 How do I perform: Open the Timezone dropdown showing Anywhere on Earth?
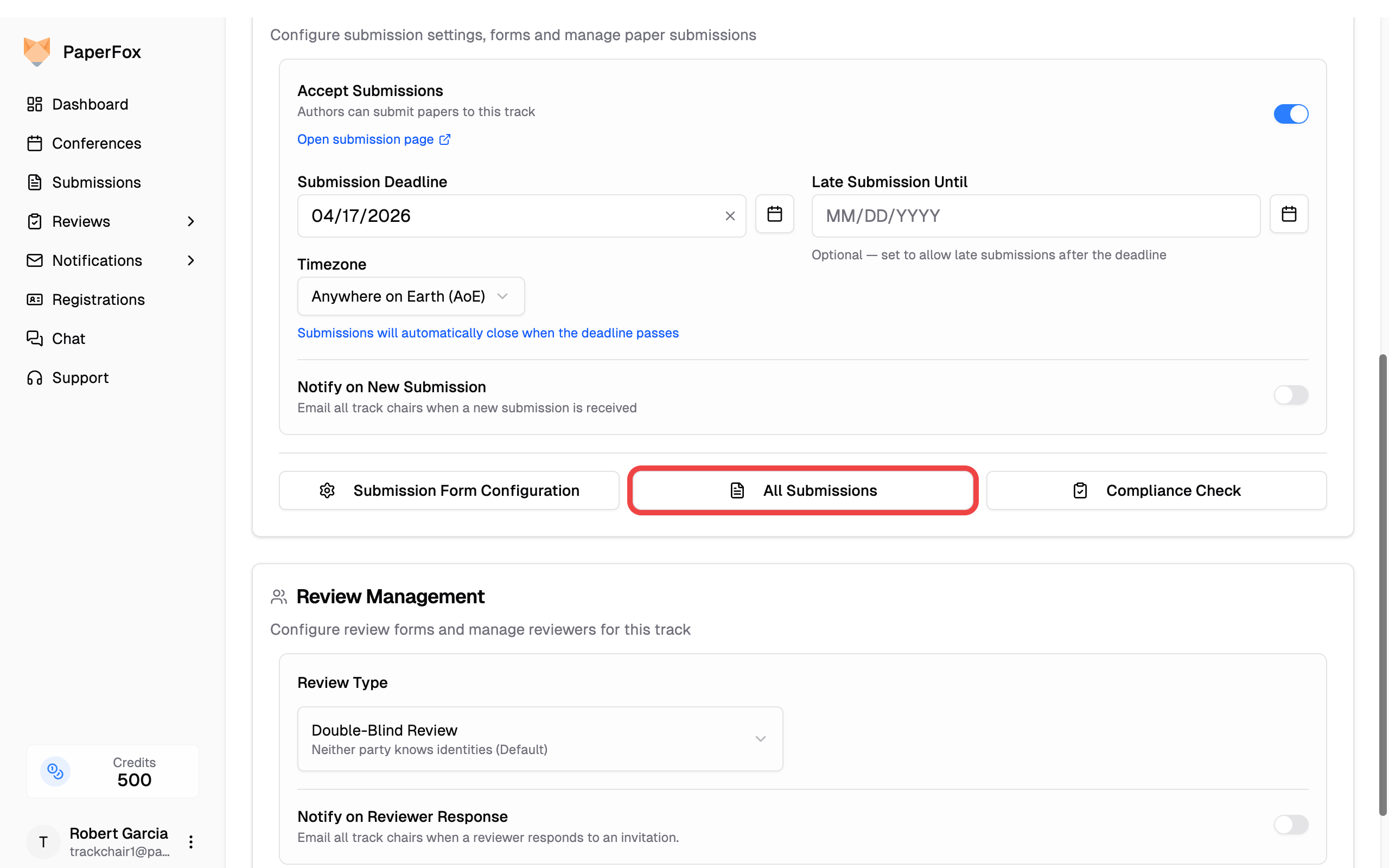pyautogui.click(x=410, y=296)
